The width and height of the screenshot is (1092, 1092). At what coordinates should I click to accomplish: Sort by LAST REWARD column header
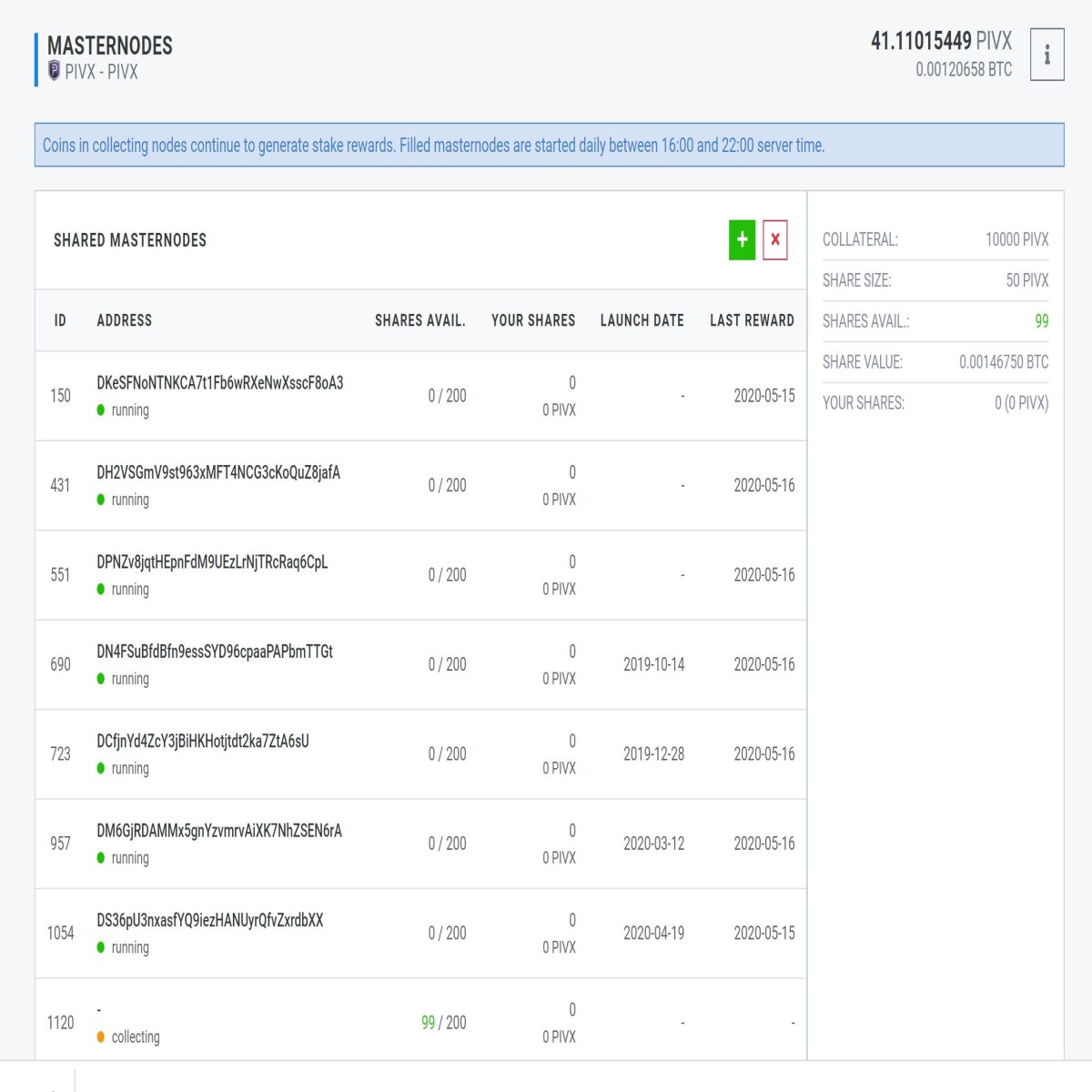point(752,320)
